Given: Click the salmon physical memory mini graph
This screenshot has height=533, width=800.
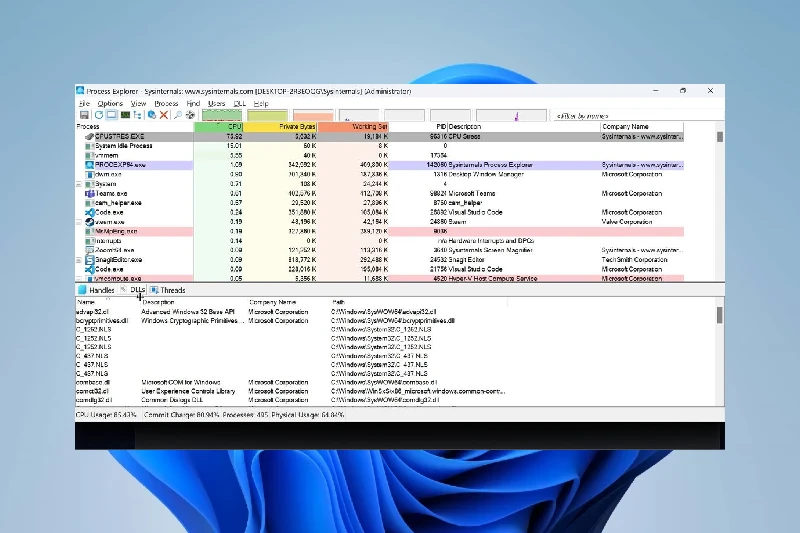Looking at the screenshot, I should point(313,115).
